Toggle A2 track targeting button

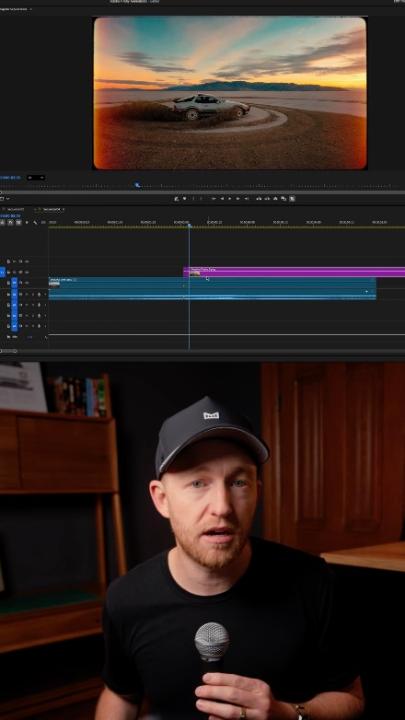pos(14,305)
